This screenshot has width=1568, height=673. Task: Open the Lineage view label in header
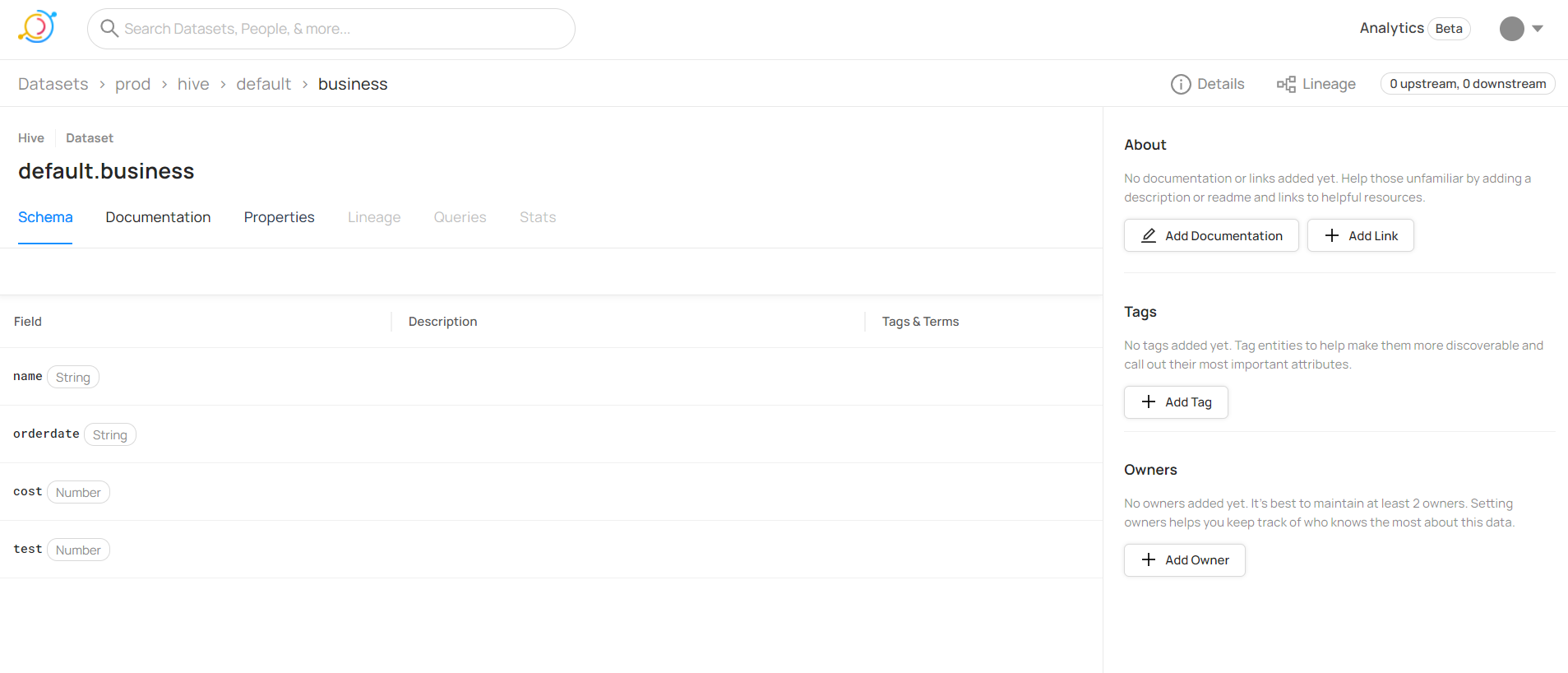click(1329, 84)
